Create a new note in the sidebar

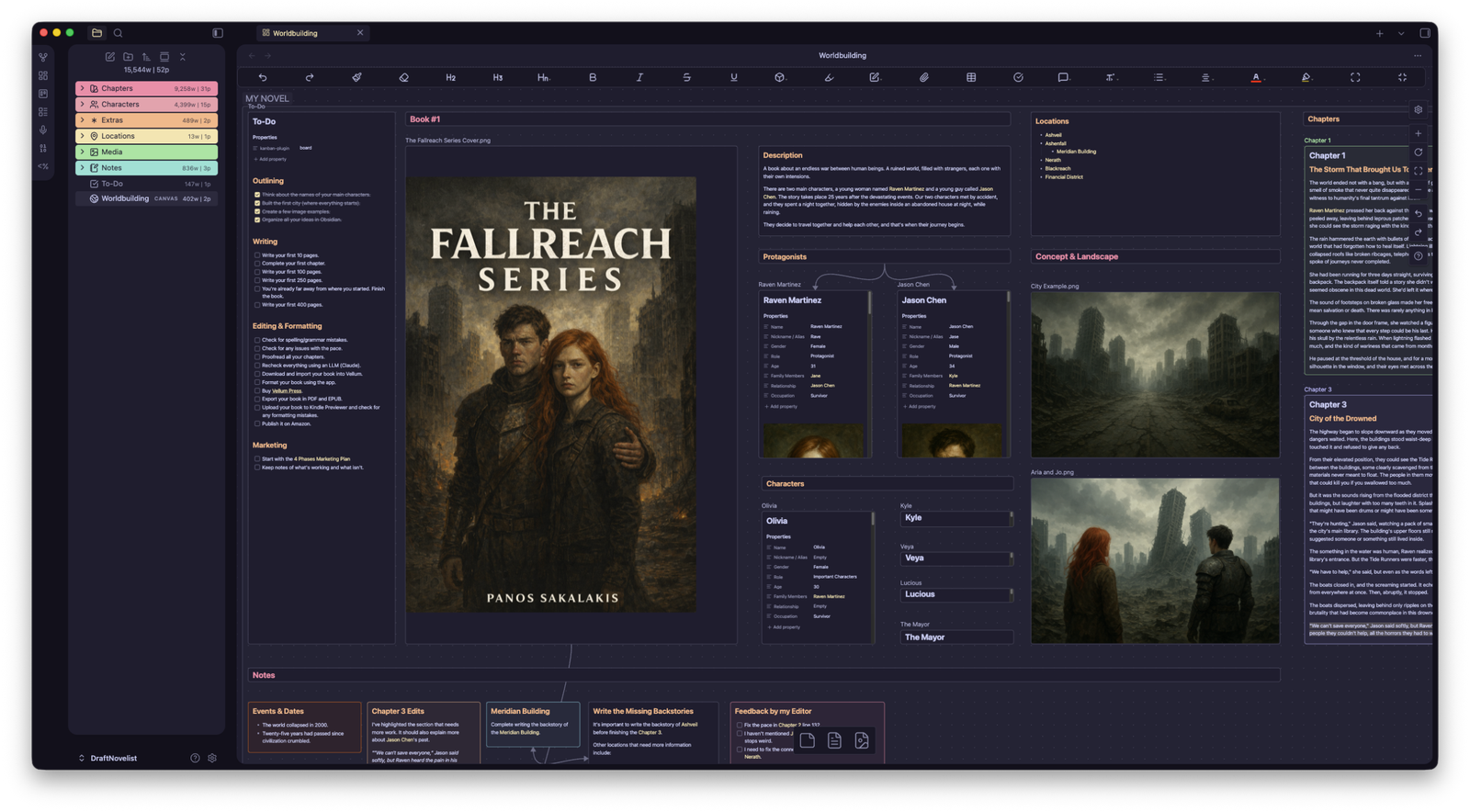[110, 57]
